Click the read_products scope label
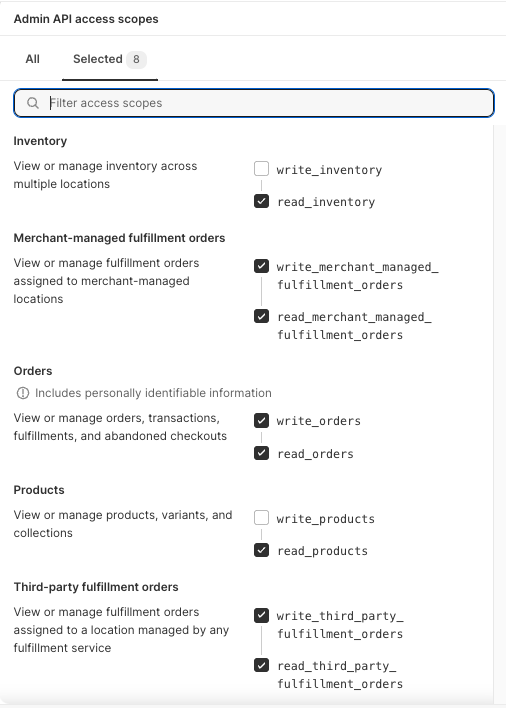 (x=323, y=551)
